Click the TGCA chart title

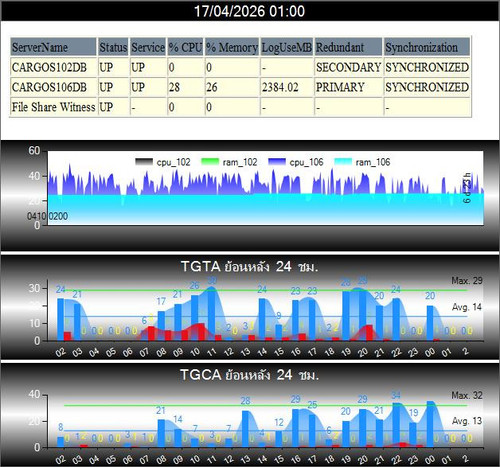coord(249,375)
